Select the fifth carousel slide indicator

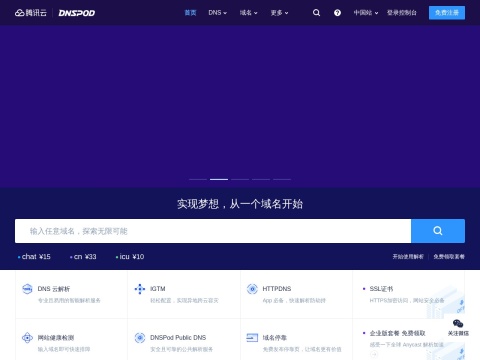tap(282, 179)
